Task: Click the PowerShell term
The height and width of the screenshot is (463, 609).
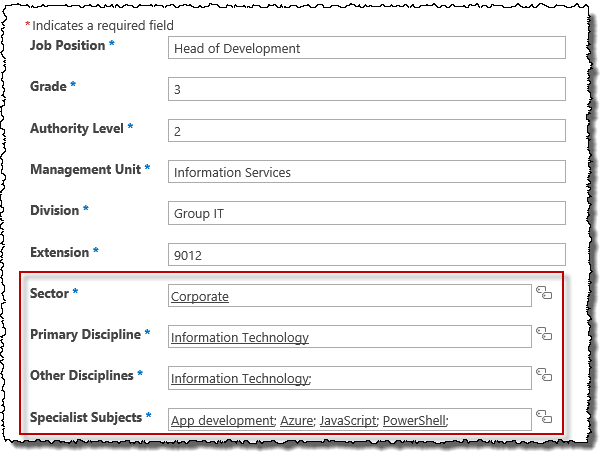Action: point(414,420)
